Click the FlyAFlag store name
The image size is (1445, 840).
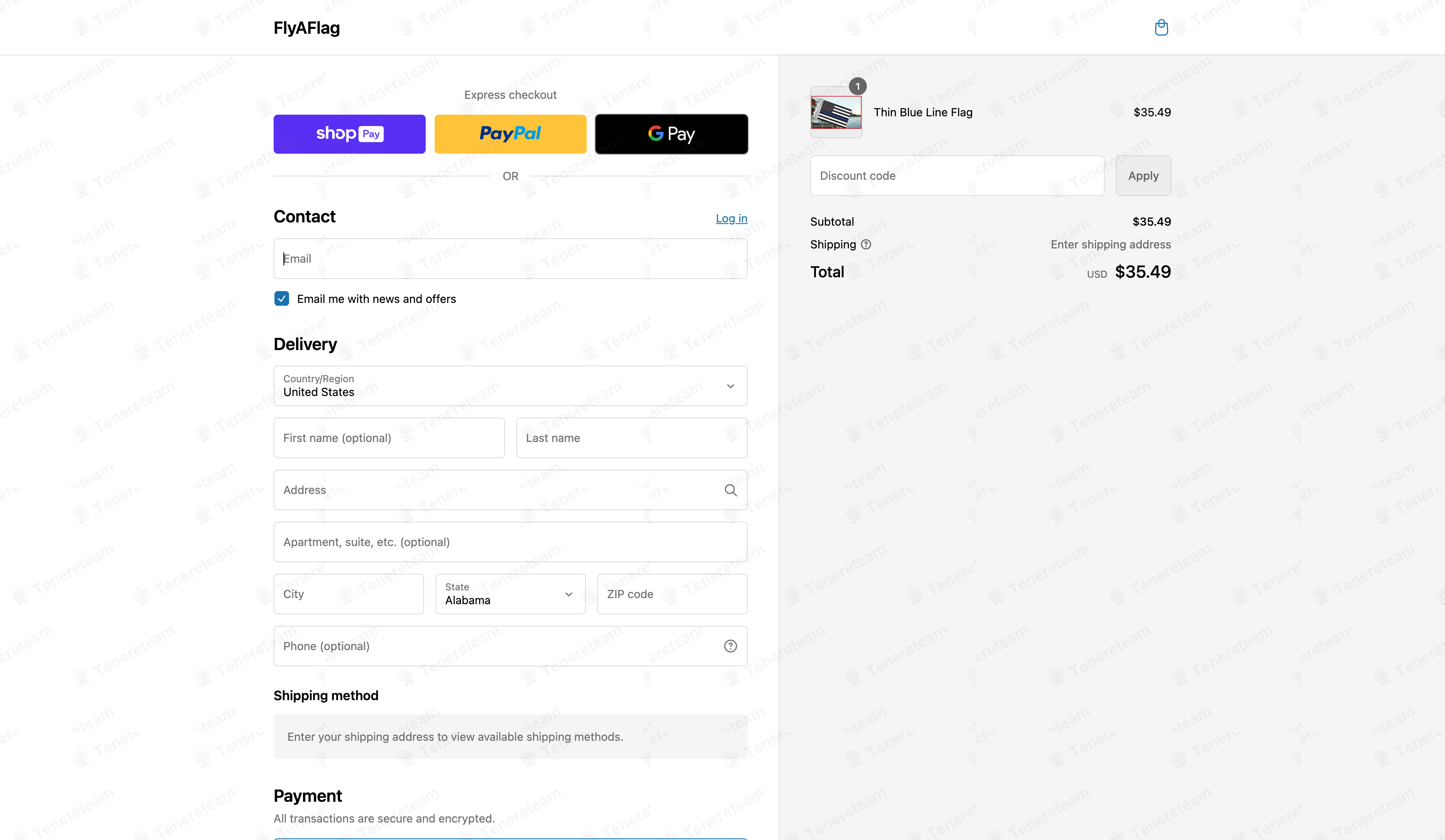(x=306, y=28)
